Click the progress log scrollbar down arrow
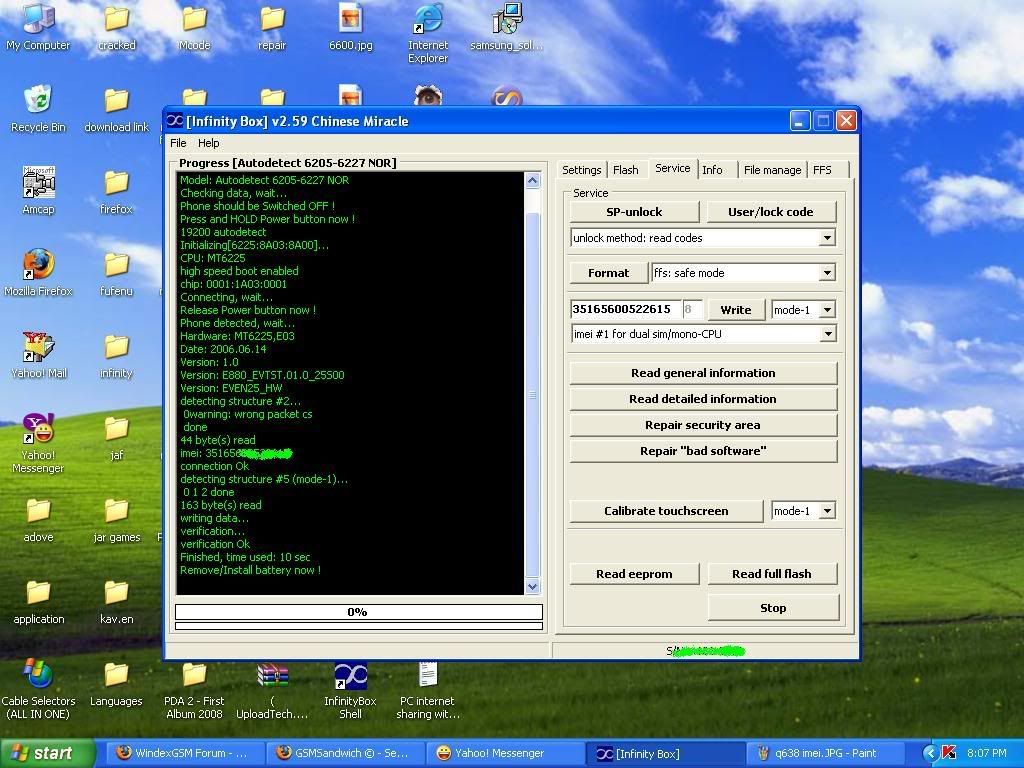The image size is (1024, 768). click(x=533, y=586)
